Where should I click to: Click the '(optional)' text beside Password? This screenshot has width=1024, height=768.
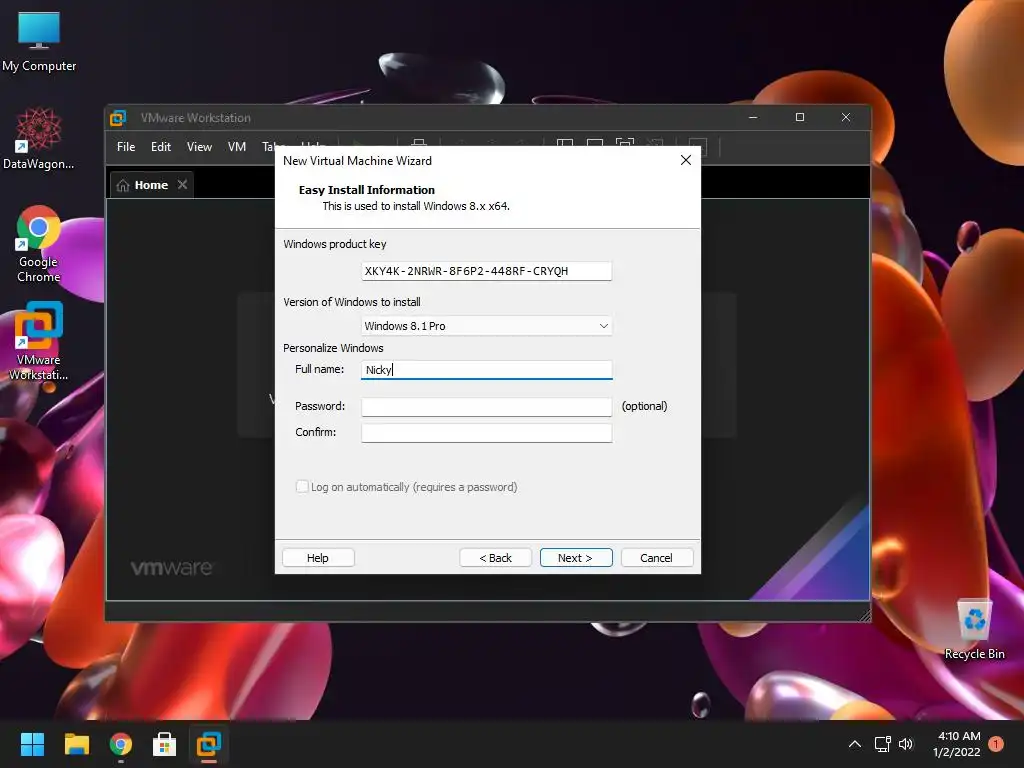coord(645,406)
